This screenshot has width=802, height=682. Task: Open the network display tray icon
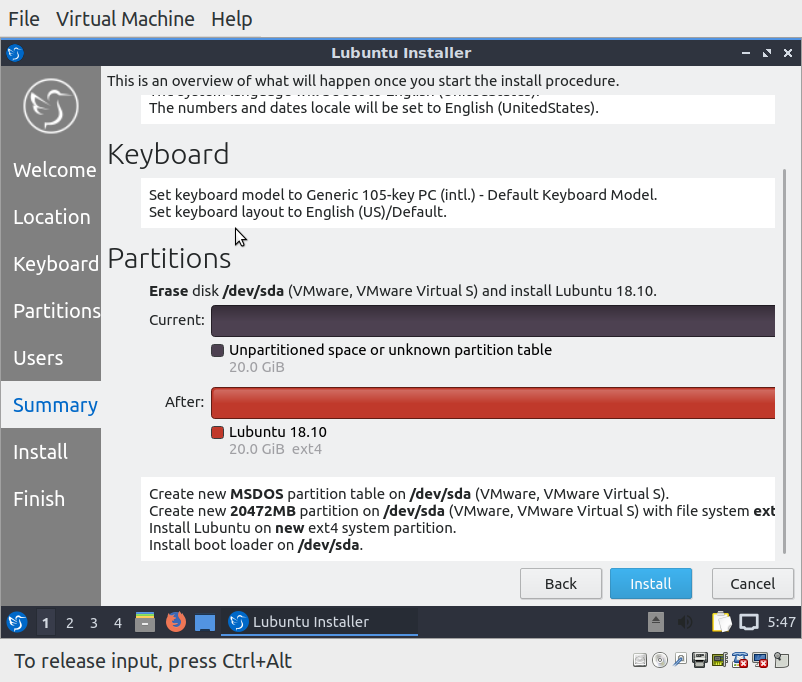point(749,622)
